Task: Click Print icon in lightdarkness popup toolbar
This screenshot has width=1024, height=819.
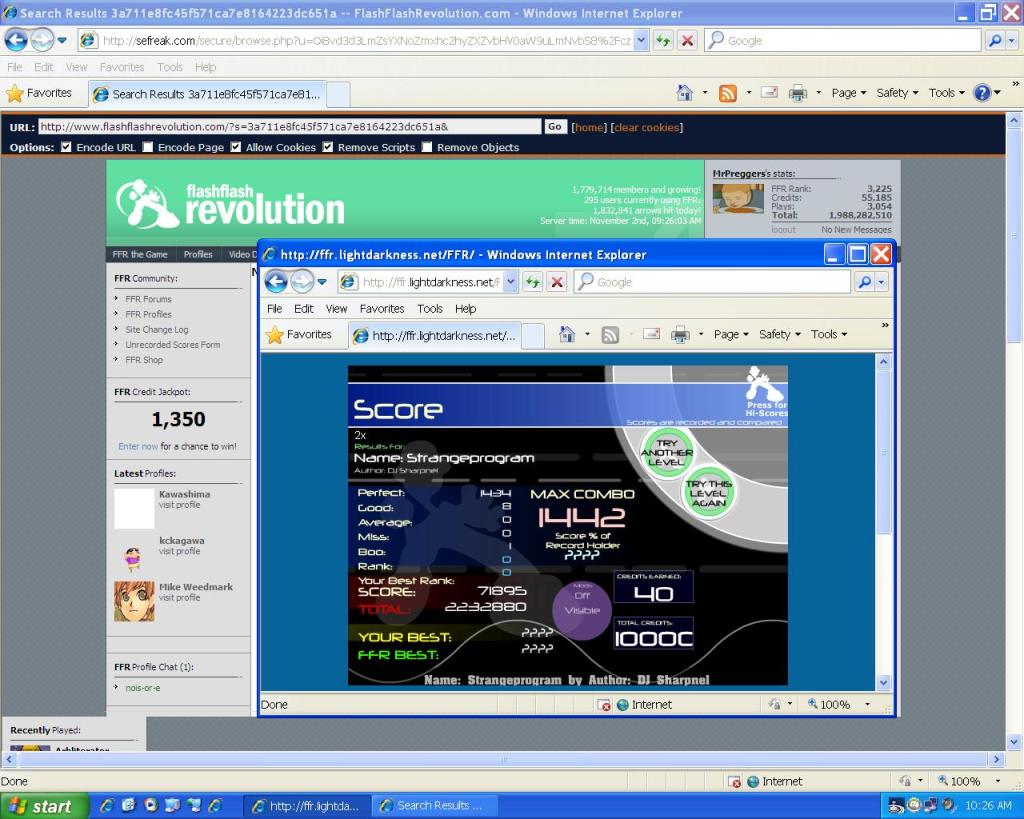Action: pos(680,335)
